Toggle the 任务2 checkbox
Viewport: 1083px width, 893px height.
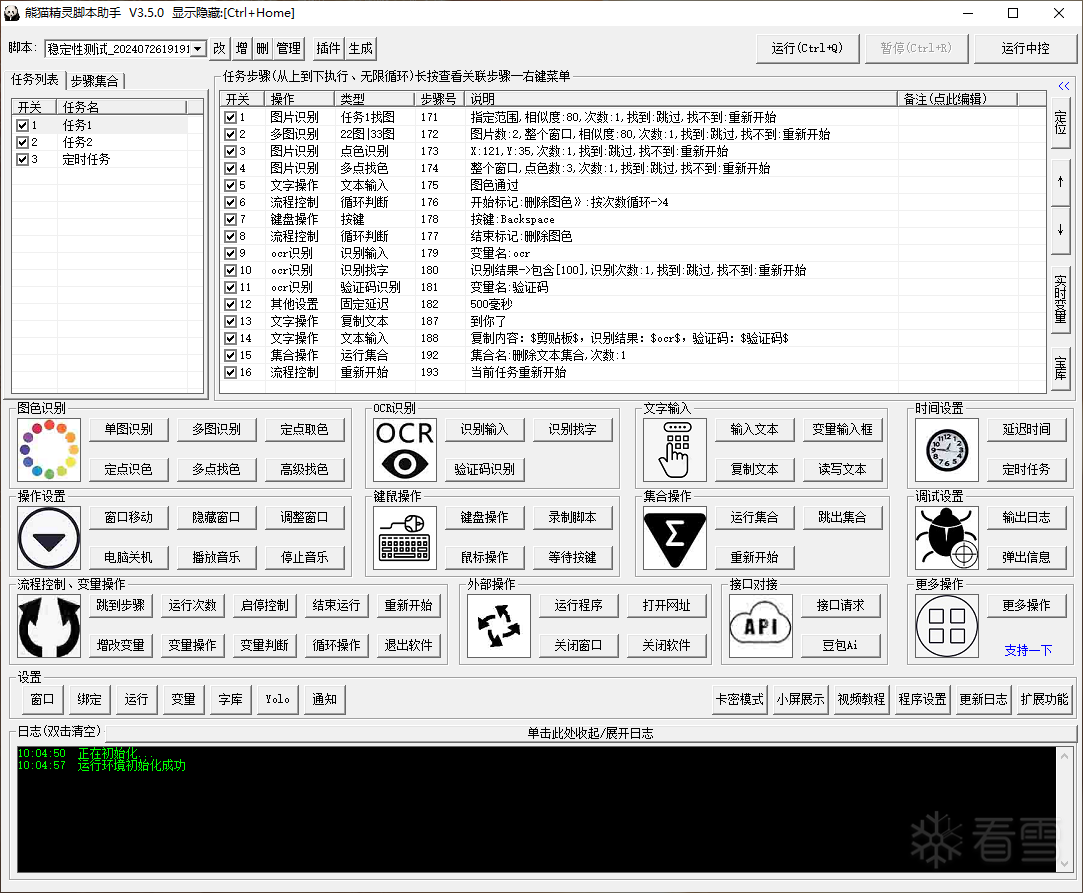pyautogui.click(x=22, y=142)
